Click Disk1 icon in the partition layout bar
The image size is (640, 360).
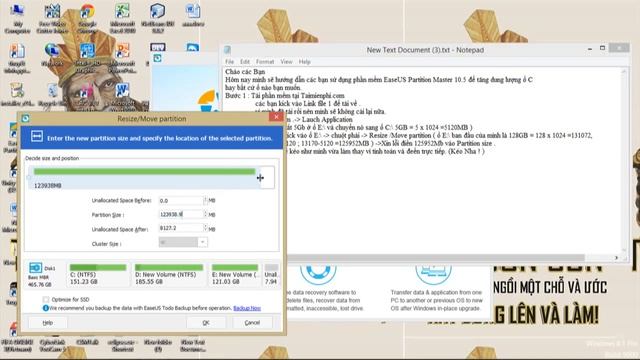pos(36,268)
